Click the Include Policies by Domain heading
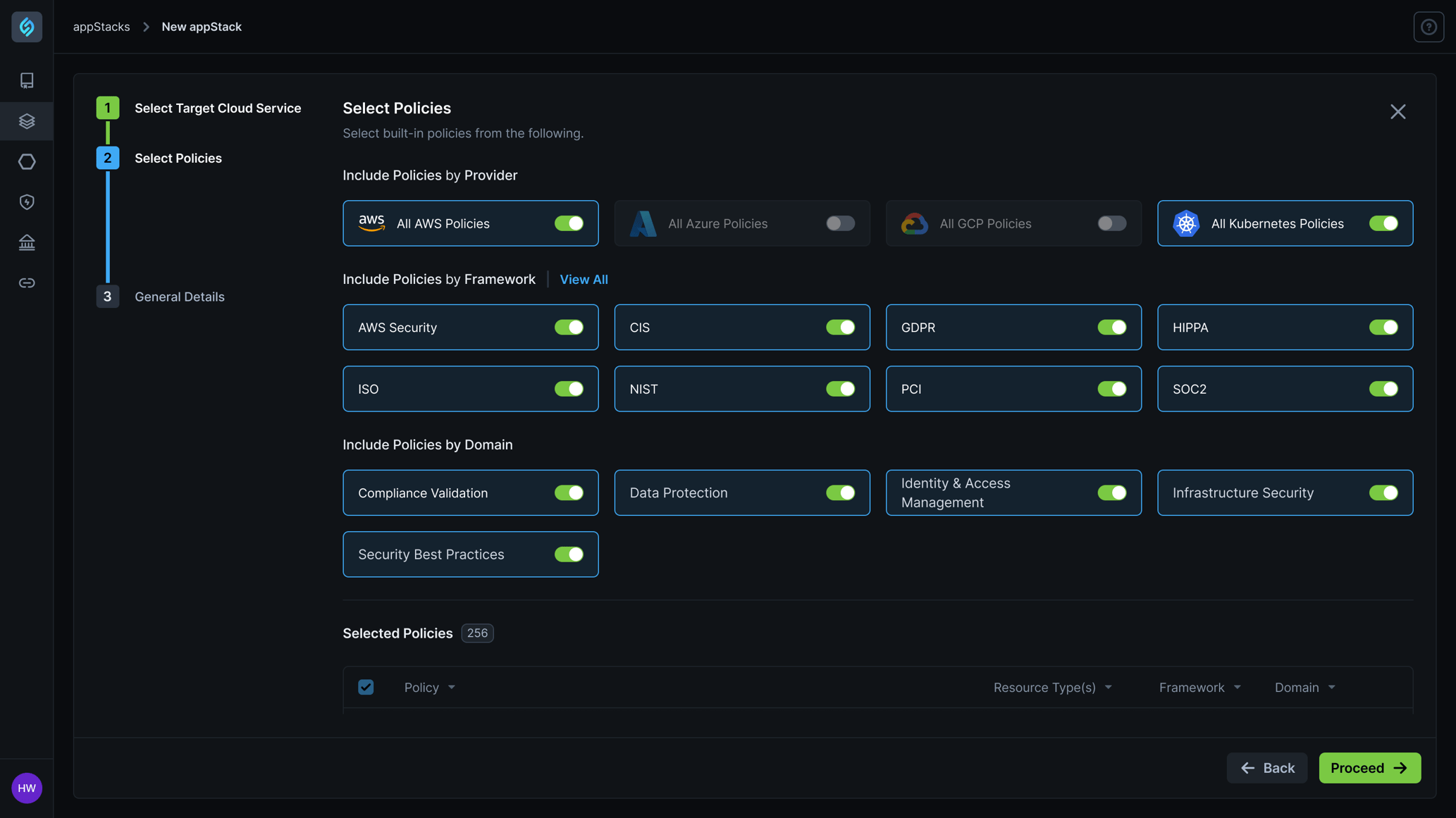 click(427, 445)
